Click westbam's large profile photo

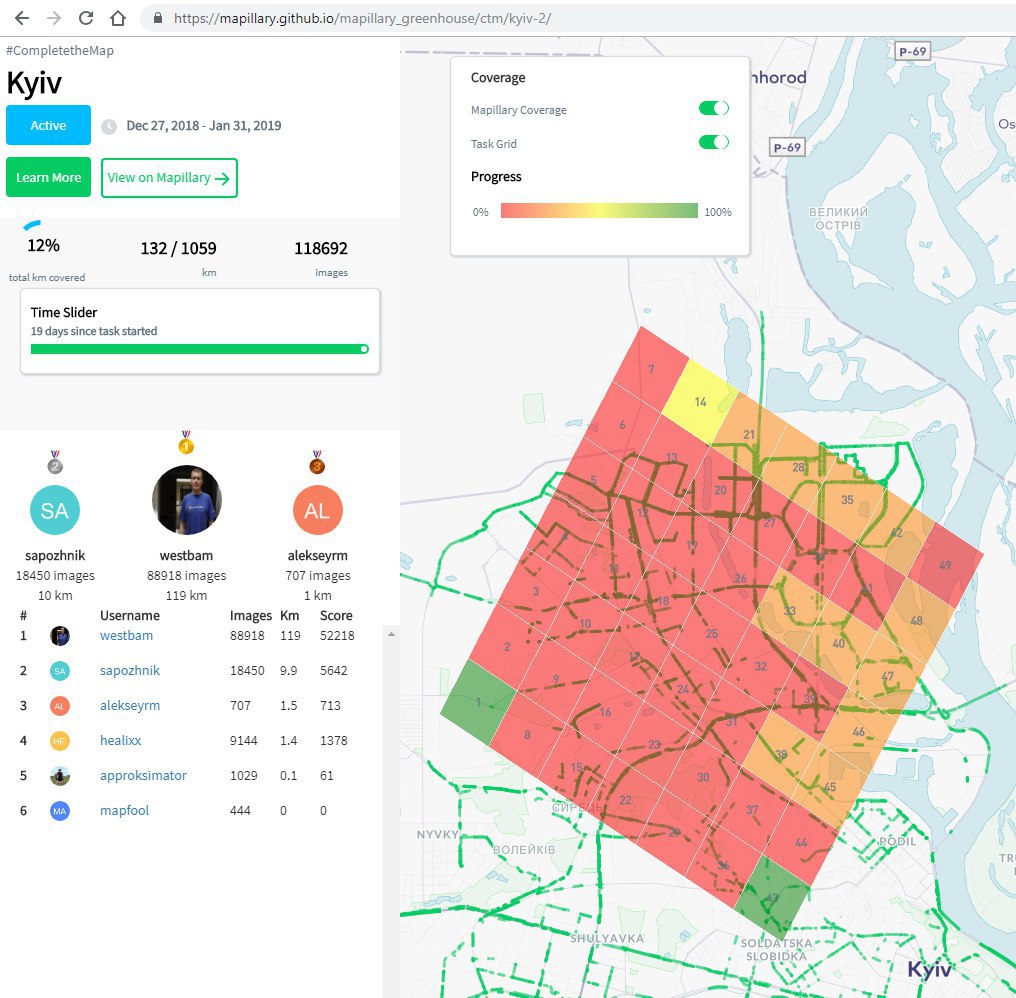(187, 500)
